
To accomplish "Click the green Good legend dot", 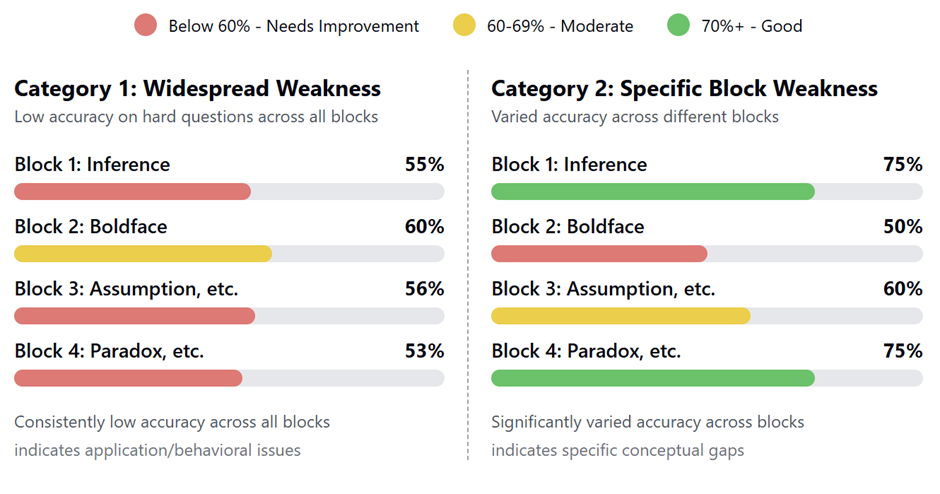I will tap(679, 26).
